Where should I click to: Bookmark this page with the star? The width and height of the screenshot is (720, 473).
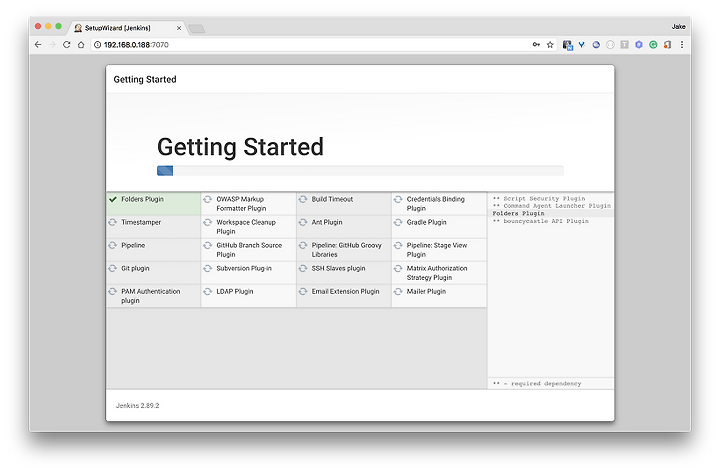(x=550, y=45)
